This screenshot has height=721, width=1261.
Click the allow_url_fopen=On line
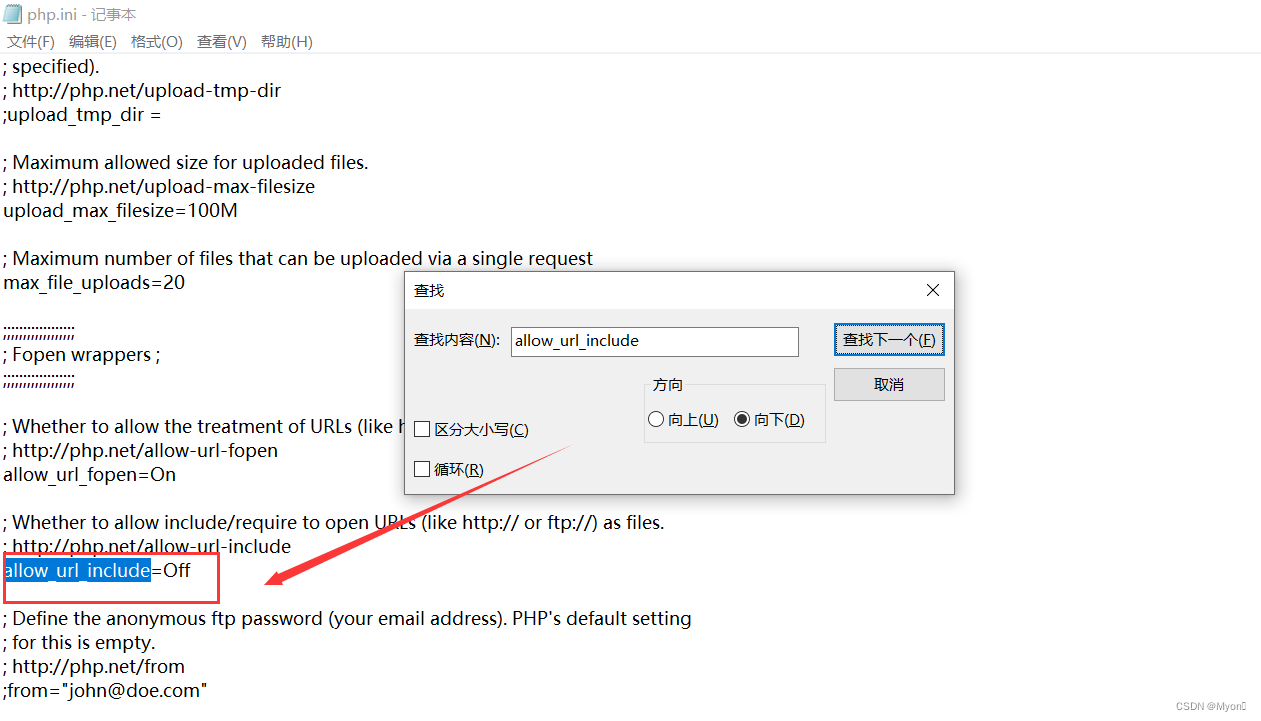tap(89, 474)
